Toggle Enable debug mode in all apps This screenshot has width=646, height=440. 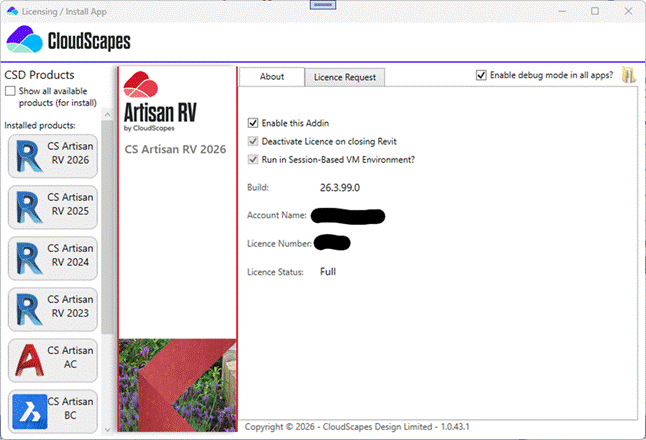(x=482, y=75)
